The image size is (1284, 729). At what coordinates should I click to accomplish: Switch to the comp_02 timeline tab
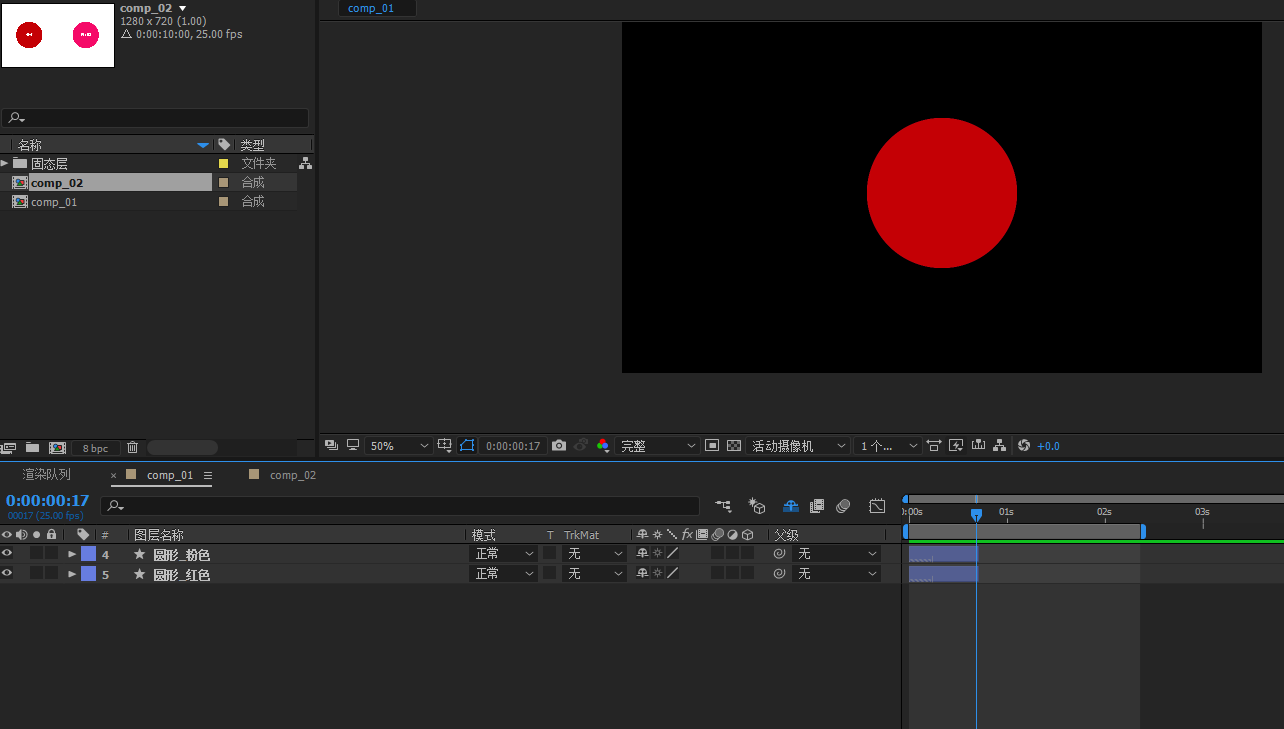[293, 475]
